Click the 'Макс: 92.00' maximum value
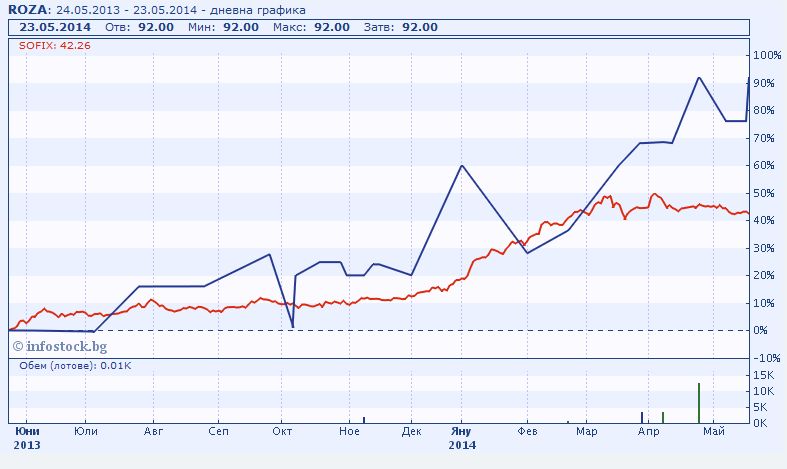The image size is (787, 469). click(x=311, y=27)
